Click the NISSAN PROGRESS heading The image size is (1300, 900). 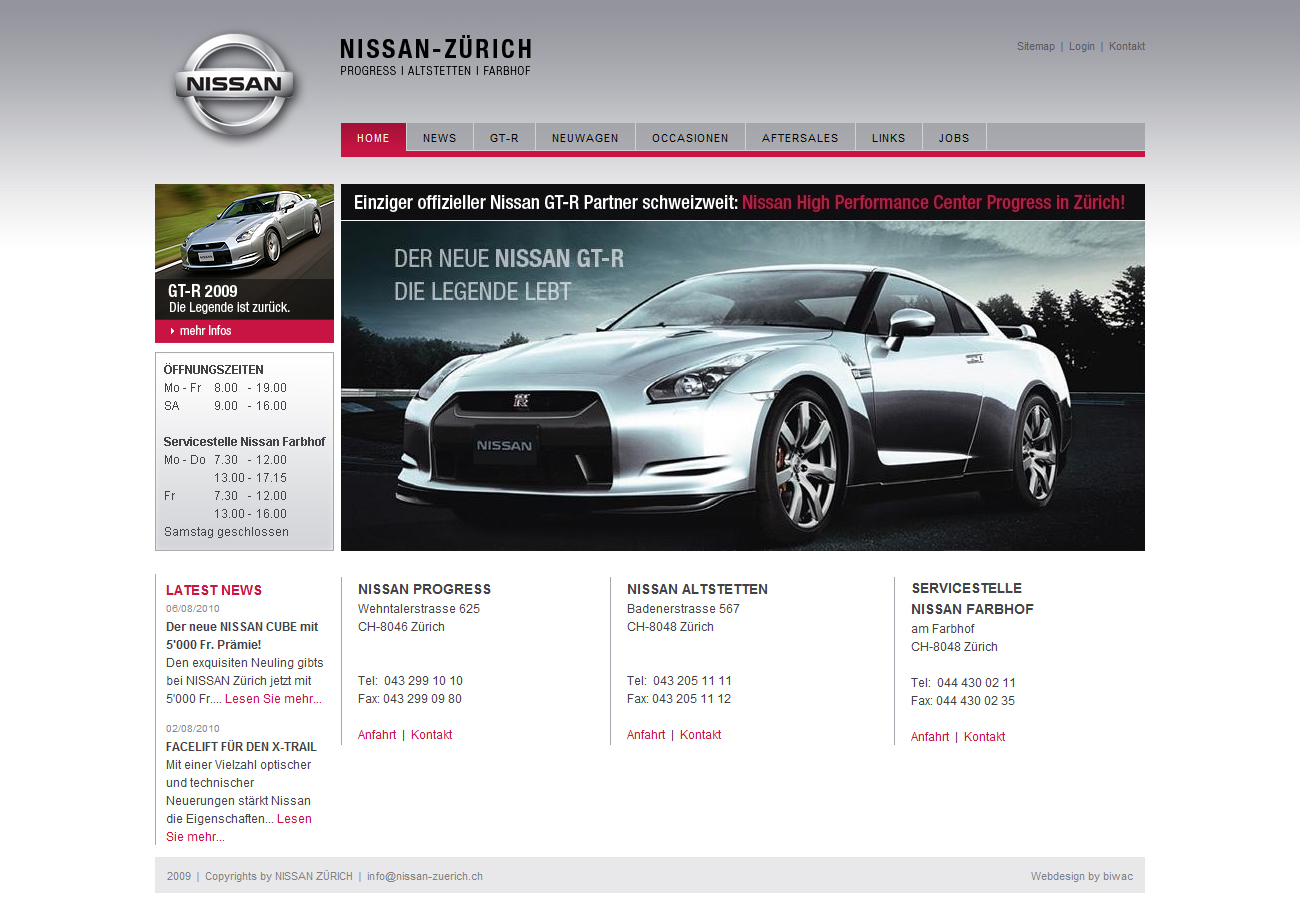pyautogui.click(x=425, y=589)
